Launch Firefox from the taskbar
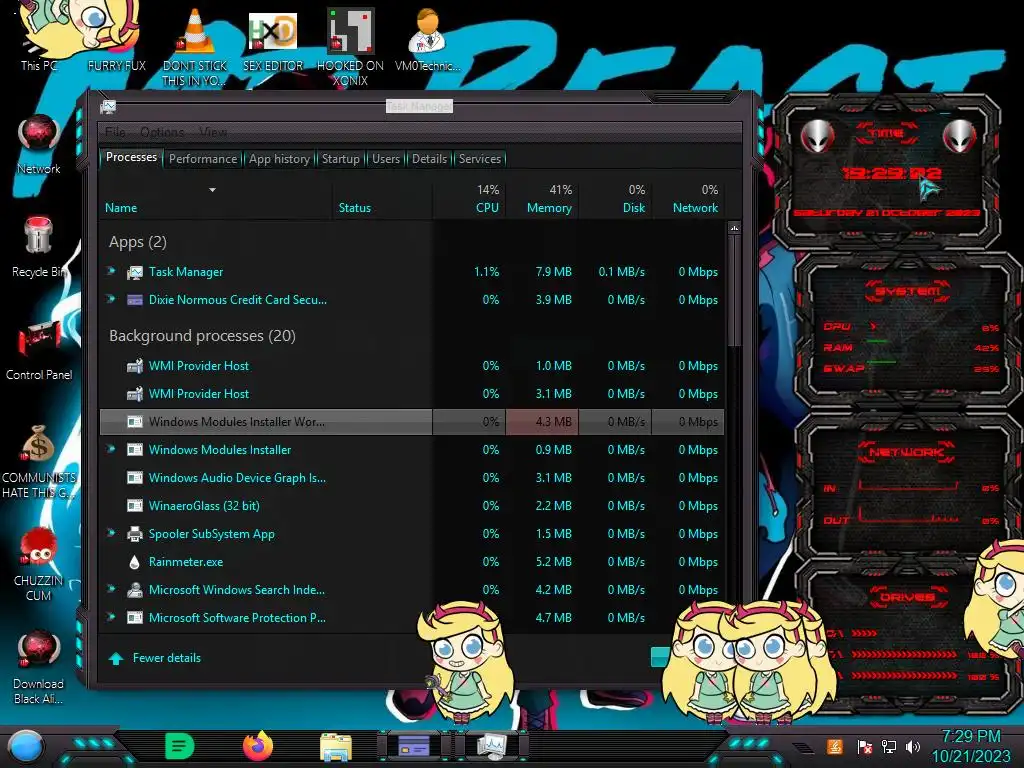The width and height of the screenshot is (1024, 768). tap(258, 746)
